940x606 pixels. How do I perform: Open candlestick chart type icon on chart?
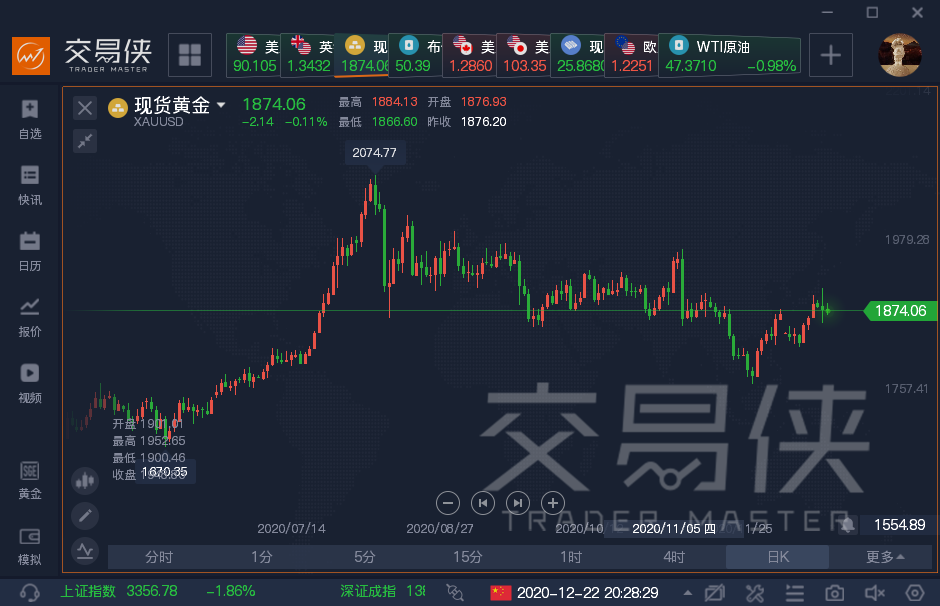tap(85, 481)
